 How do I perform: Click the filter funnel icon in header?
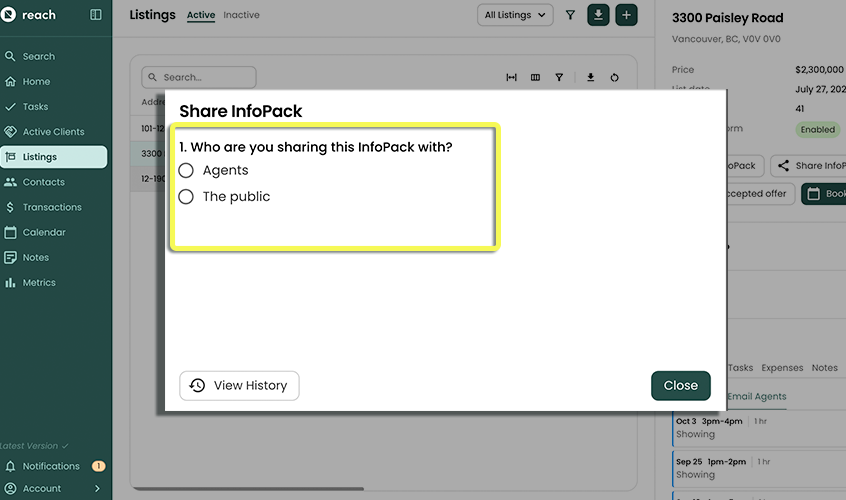pos(570,15)
